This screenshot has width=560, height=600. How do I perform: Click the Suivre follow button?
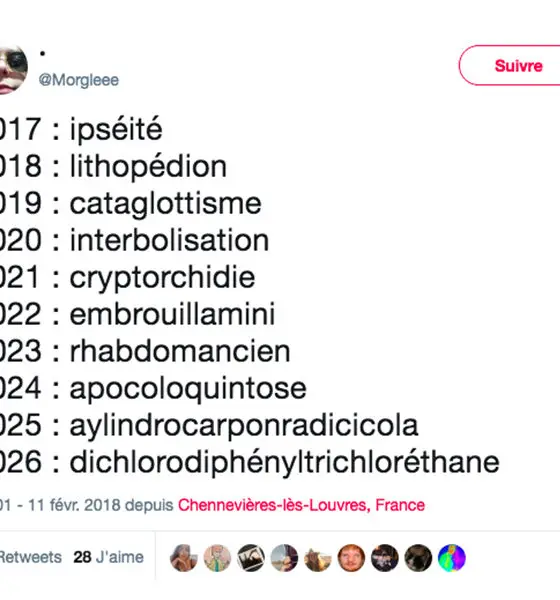[x=510, y=65]
